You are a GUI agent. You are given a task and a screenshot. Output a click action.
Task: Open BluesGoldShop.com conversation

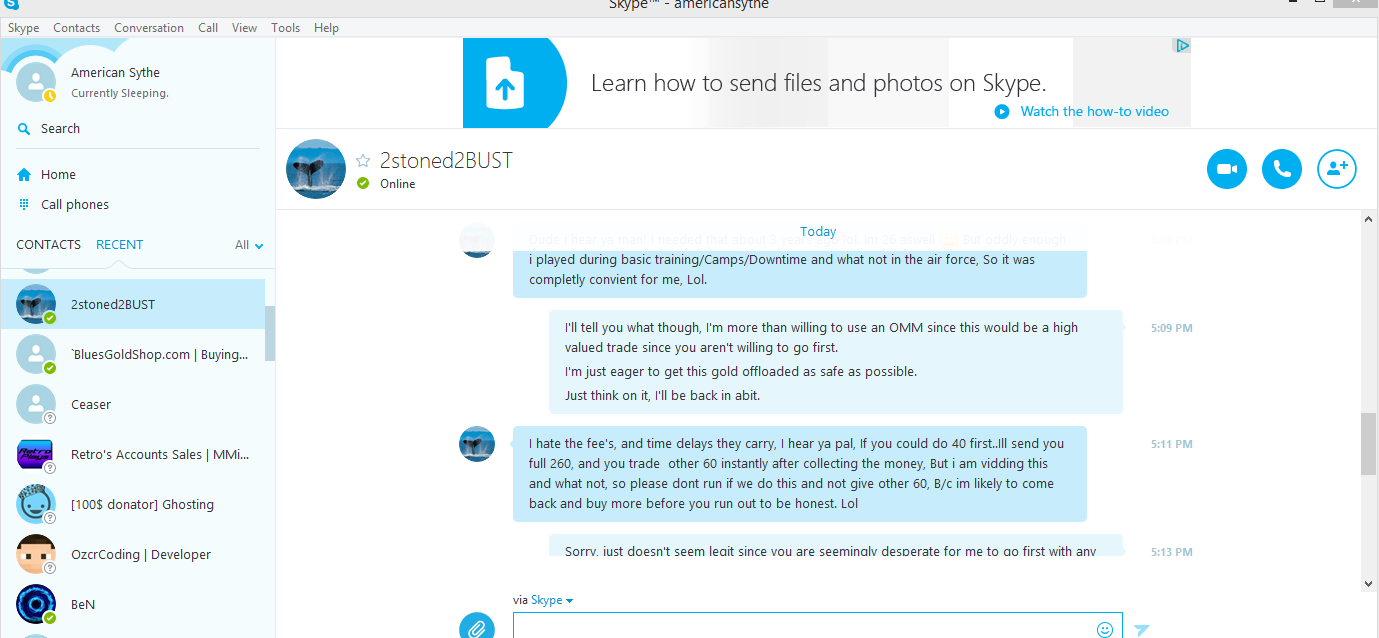click(133, 354)
